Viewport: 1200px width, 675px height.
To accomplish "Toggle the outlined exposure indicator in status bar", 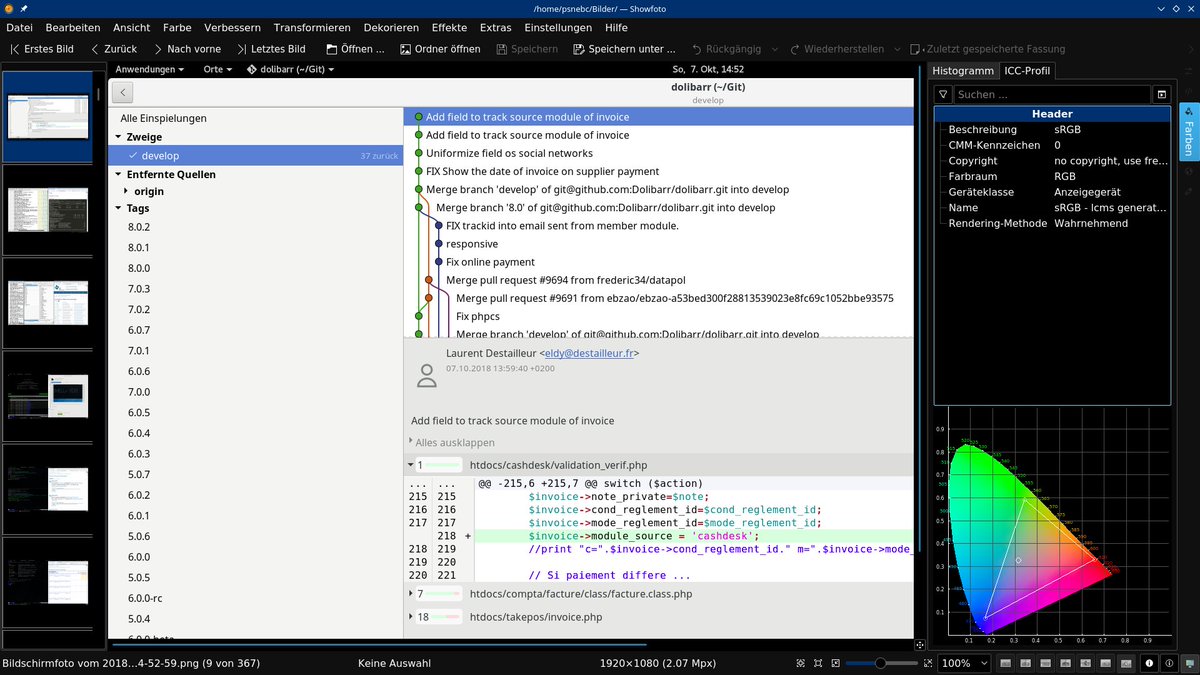I will point(1168,663).
